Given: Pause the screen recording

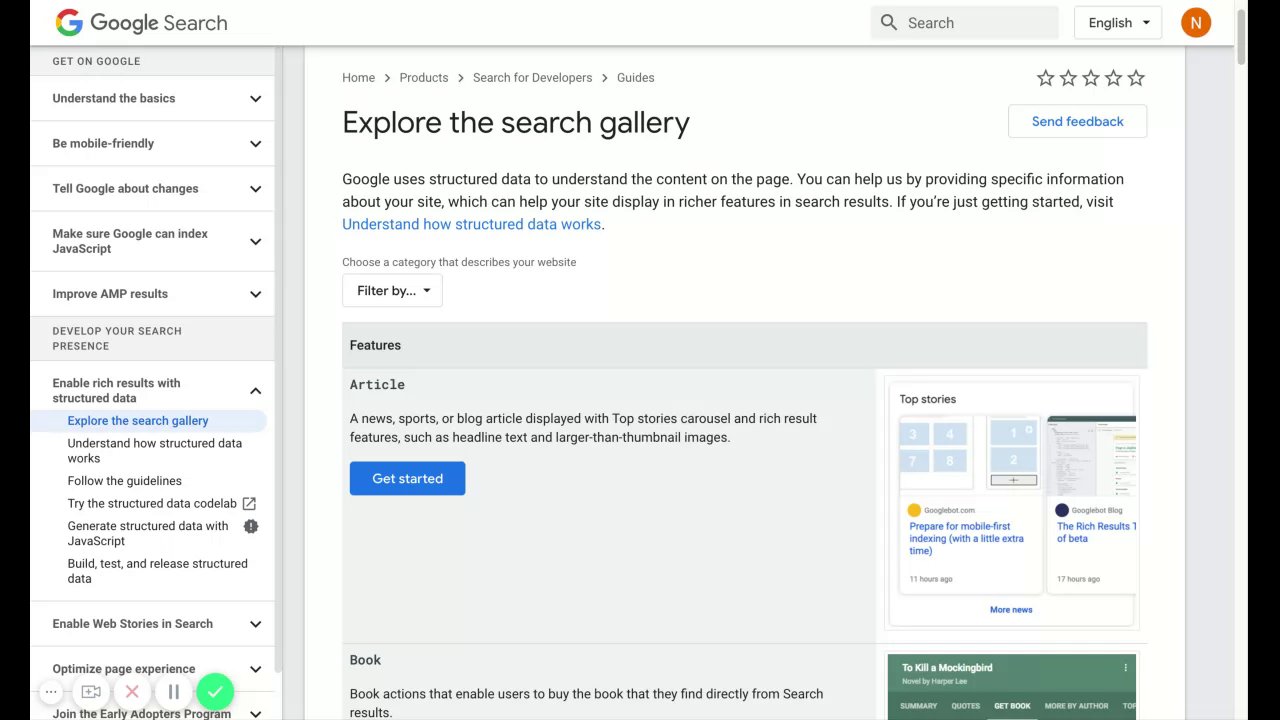Looking at the screenshot, I should pos(173,691).
